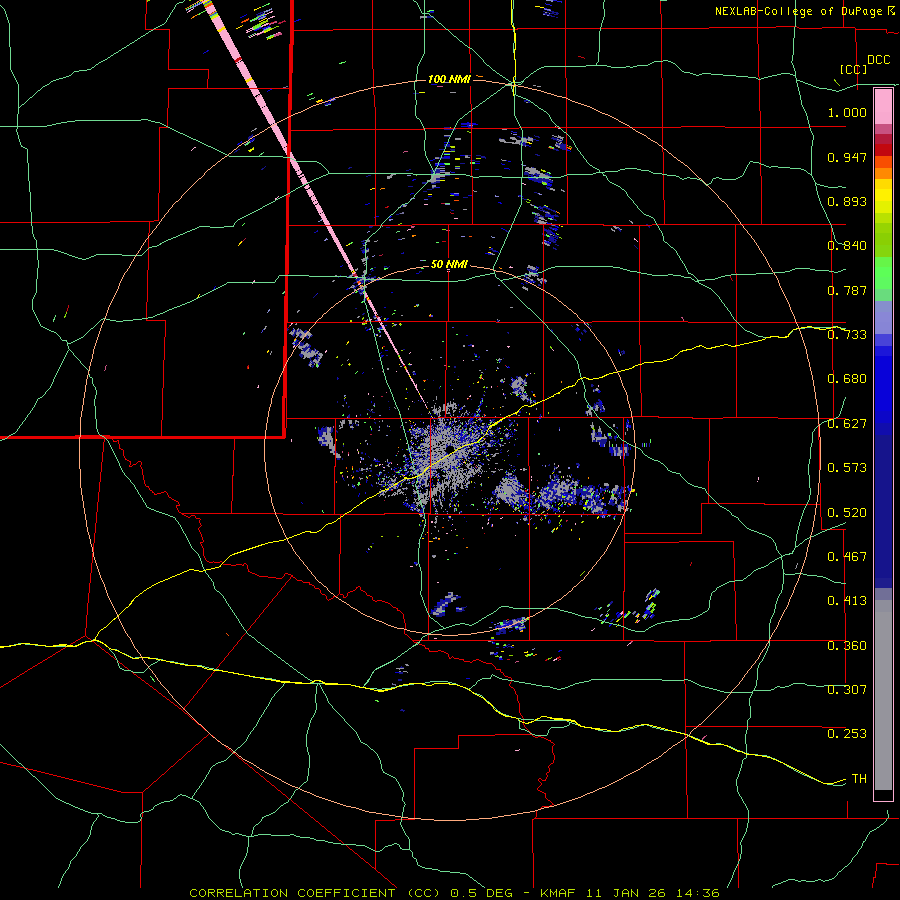Select the 1.000 value on the color scale
The width and height of the screenshot is (900, 900).
point(847,112)
